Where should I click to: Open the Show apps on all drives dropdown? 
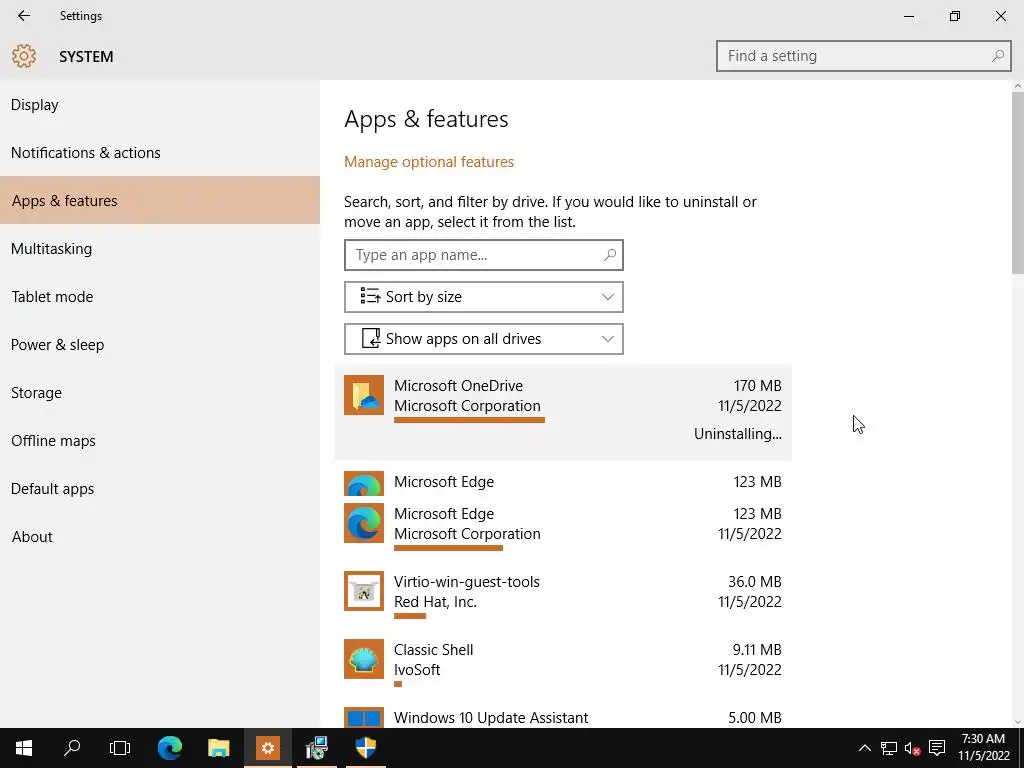[x=484, y=339]
